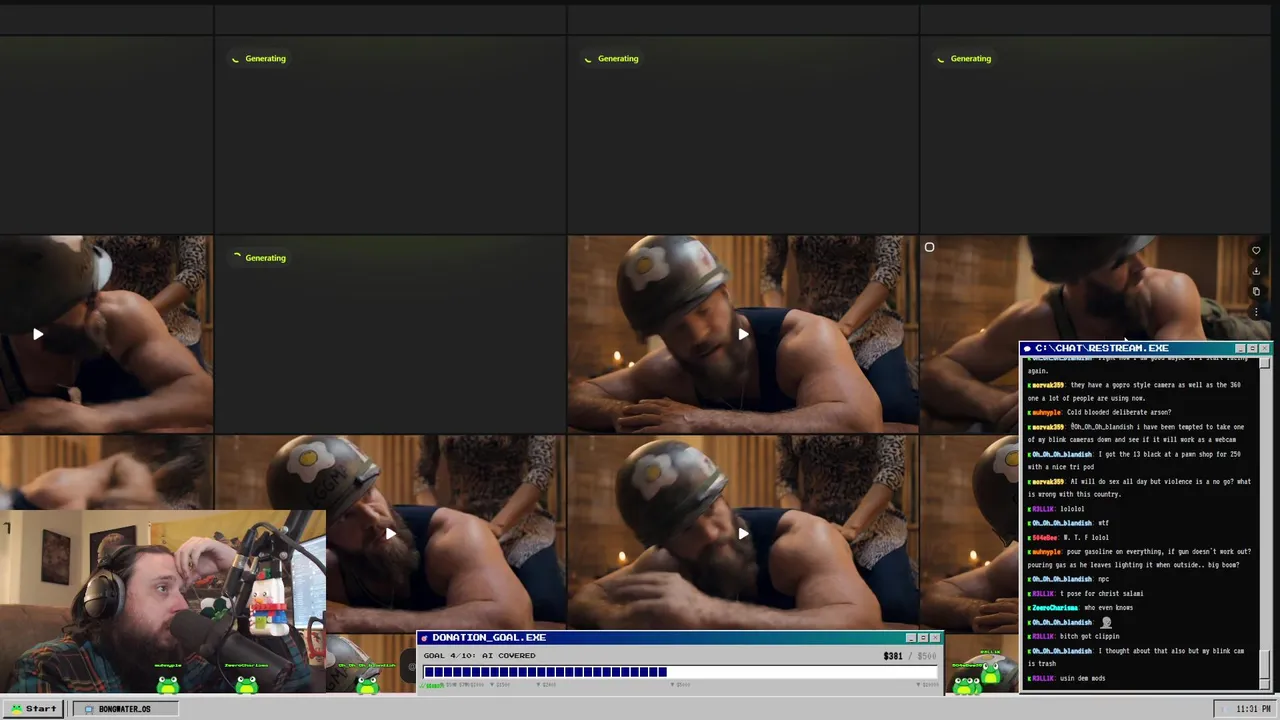The height and width of the screenshot is (720, 1280).
Task: Click R3LL1K's 'lololol' chat message
Action: click(x=1056, y=509)
